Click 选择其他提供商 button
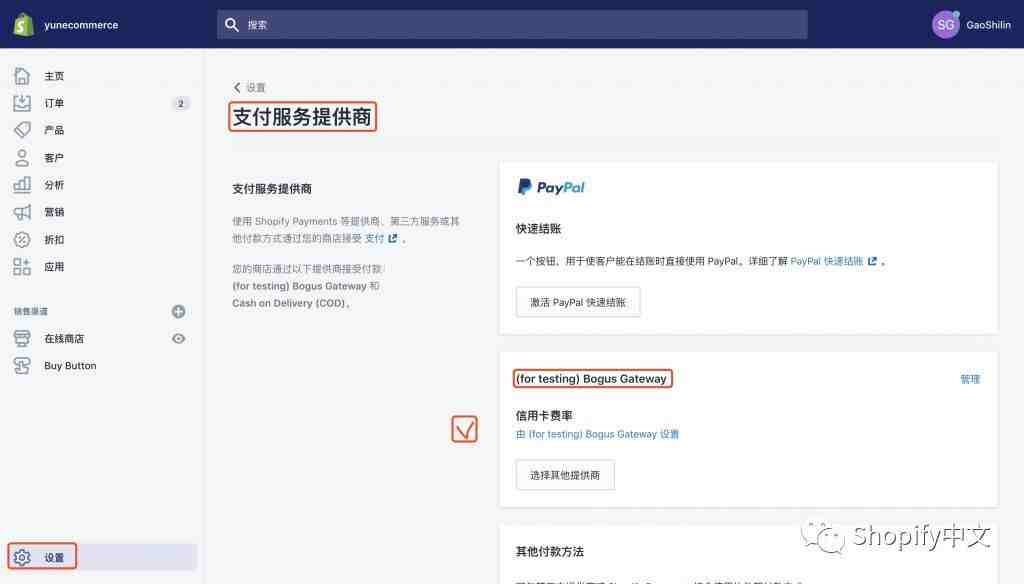 coord(565,475)
